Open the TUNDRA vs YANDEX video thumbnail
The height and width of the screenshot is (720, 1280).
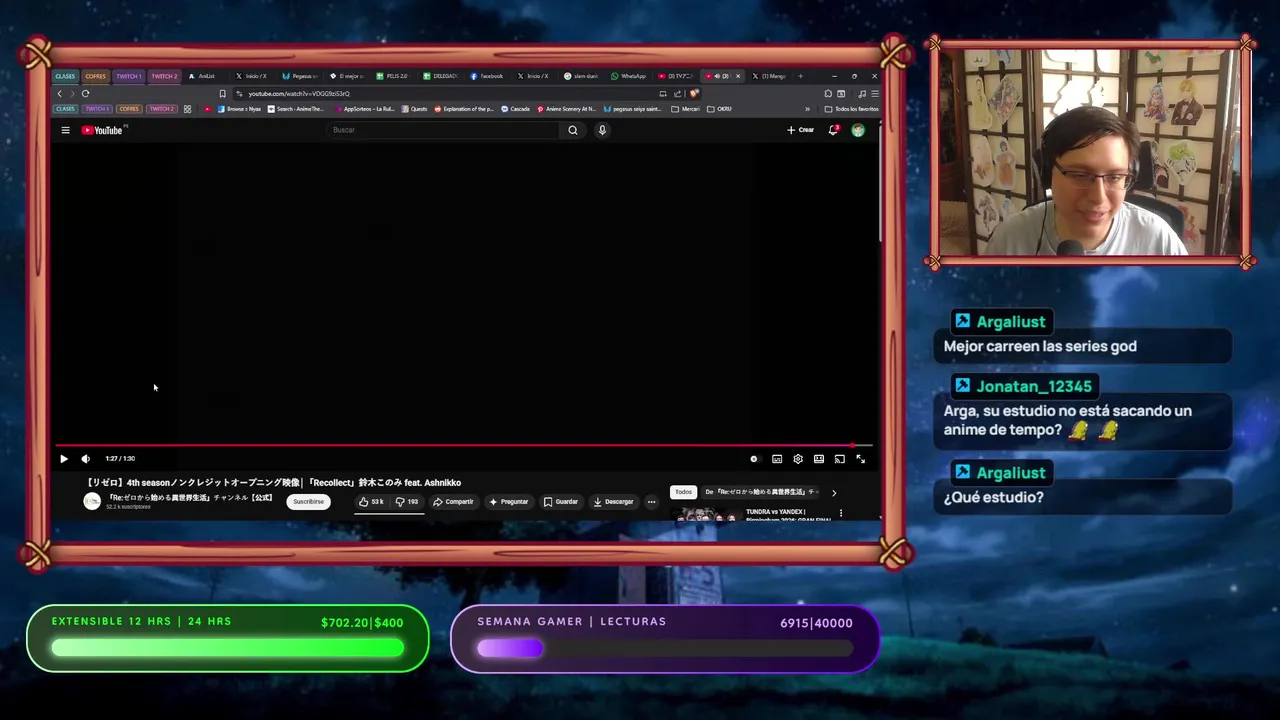tap(704, 514)
